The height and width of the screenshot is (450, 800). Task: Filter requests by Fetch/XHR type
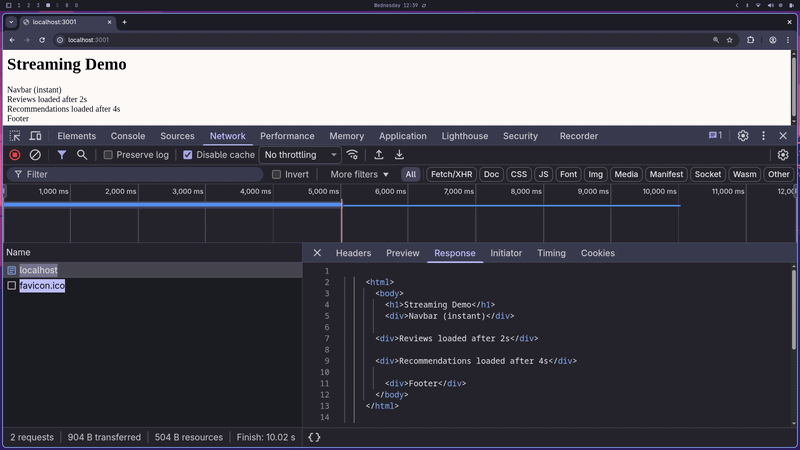tap(451, 174)
